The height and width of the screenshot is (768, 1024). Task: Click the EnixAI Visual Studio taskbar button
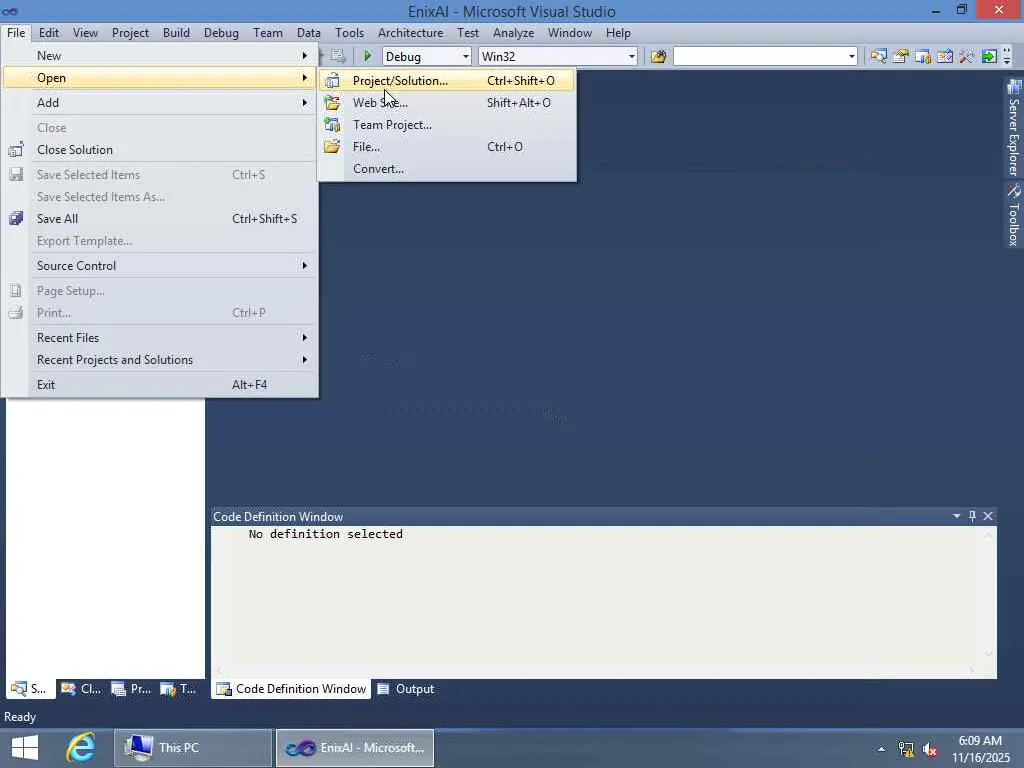click(355, 748)
